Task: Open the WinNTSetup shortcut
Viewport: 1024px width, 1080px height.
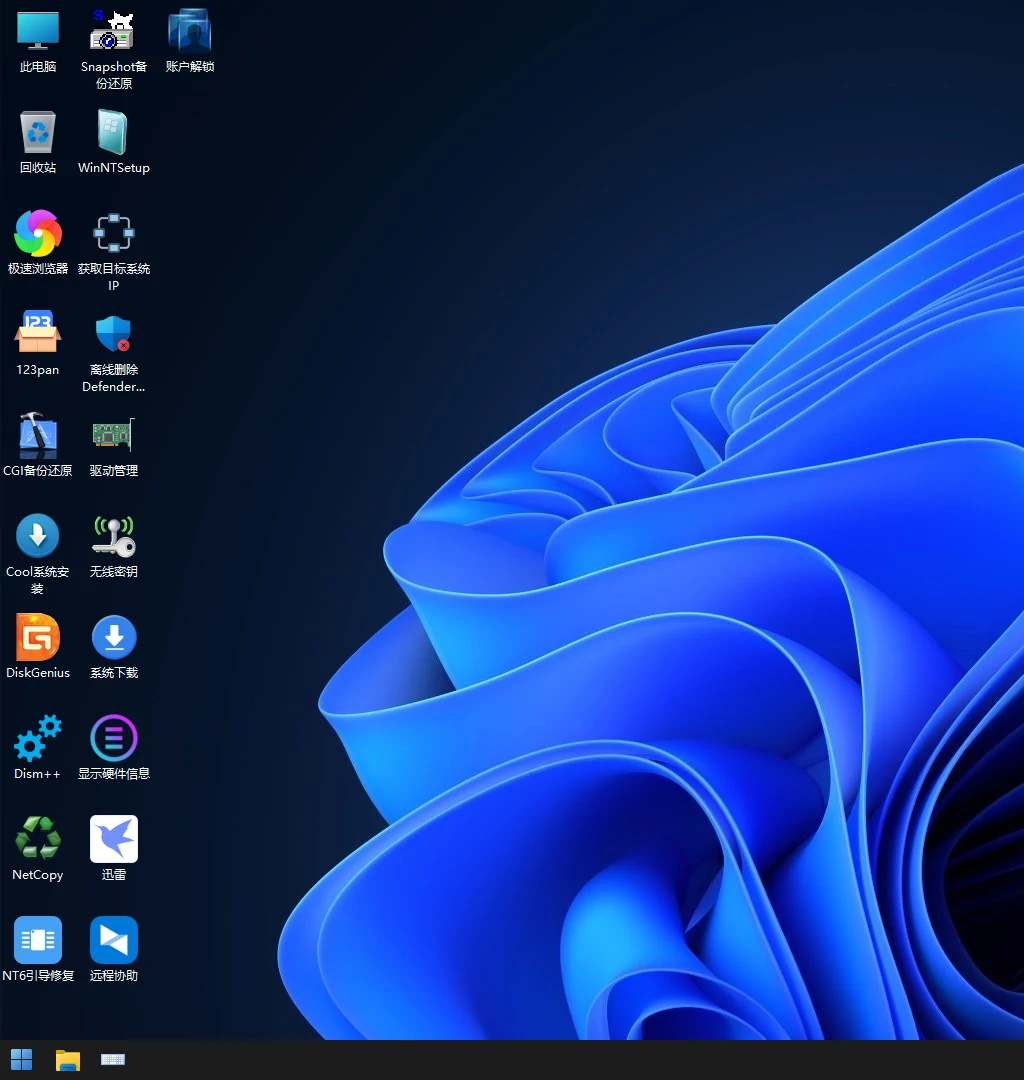Action: [x=113, y=133]
